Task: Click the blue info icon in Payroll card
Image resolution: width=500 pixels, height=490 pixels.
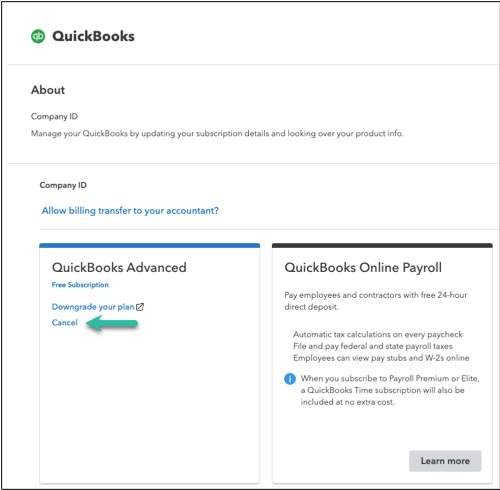Action: coord(290,379)
